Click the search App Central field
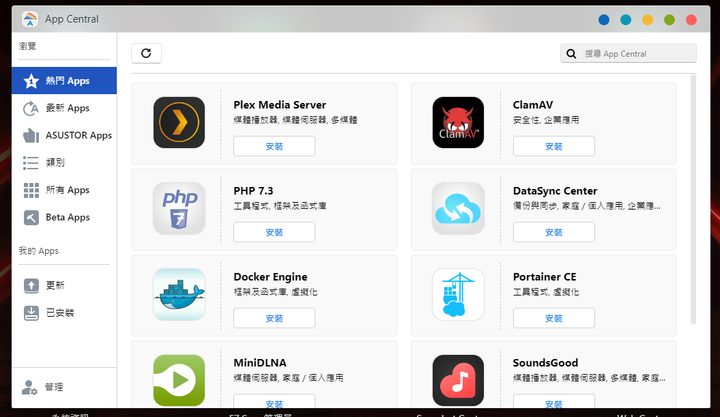The width and height of the screenshot is (720, 417). pyautogui.click(x=628, y=54)
